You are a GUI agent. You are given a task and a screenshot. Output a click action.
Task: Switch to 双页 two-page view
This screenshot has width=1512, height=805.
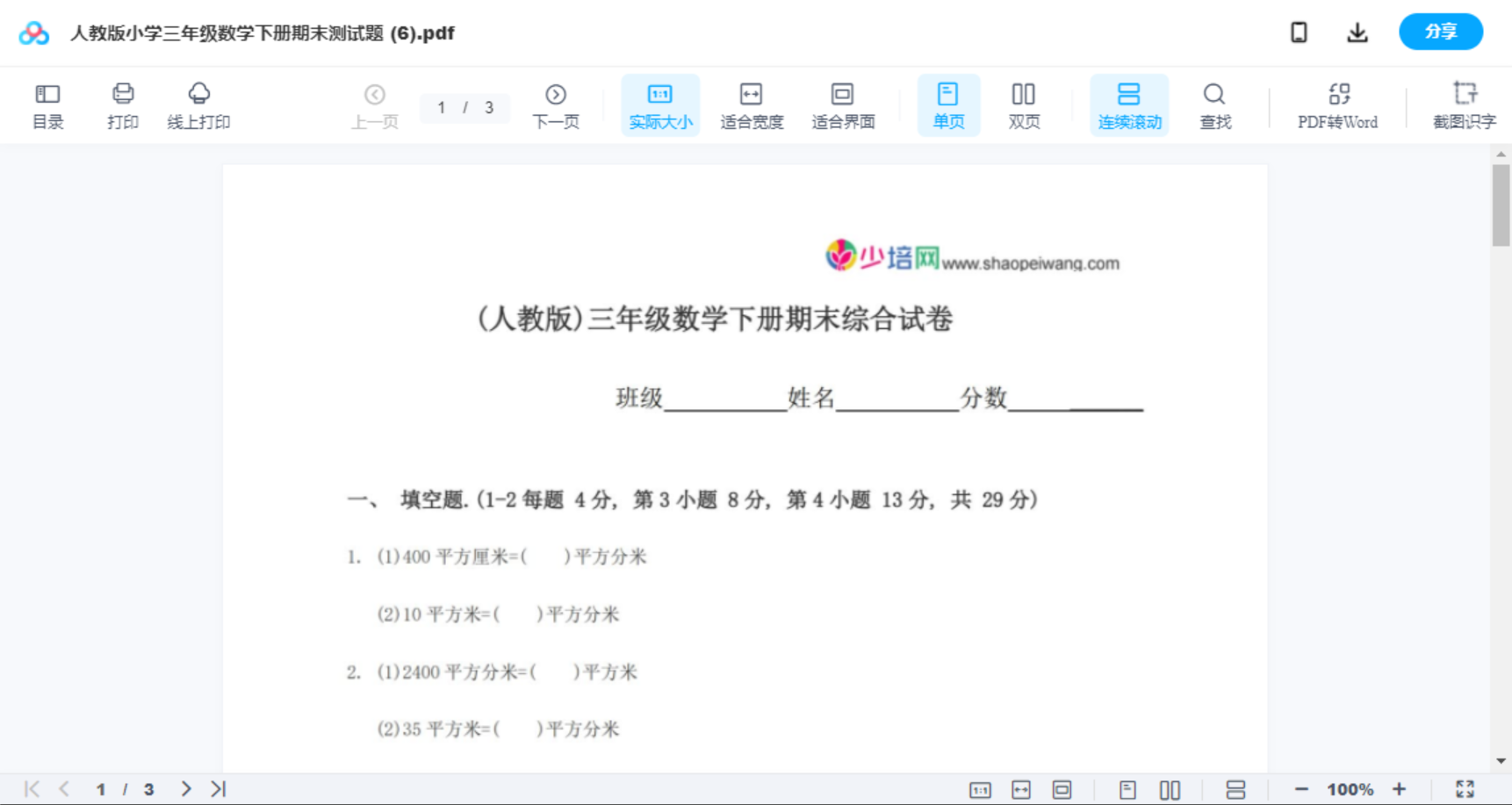click(x=1024, y=104)
